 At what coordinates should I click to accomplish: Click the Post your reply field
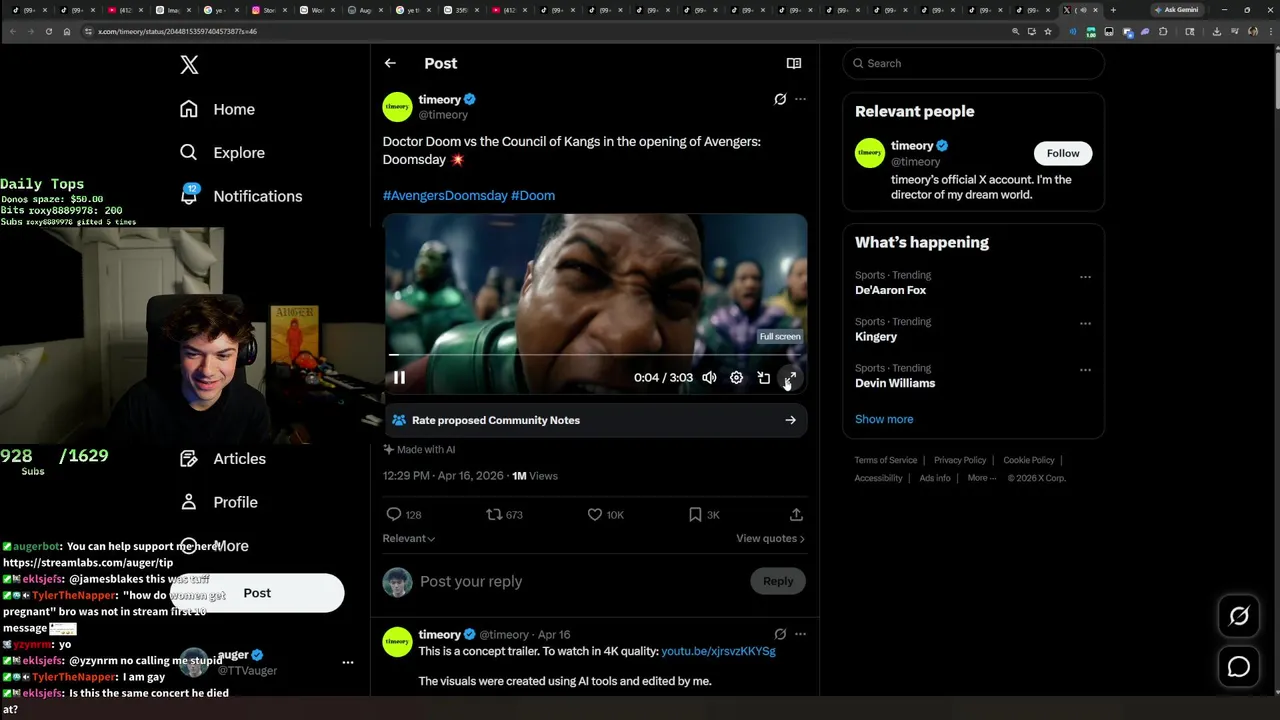click(x=580, y=581)
